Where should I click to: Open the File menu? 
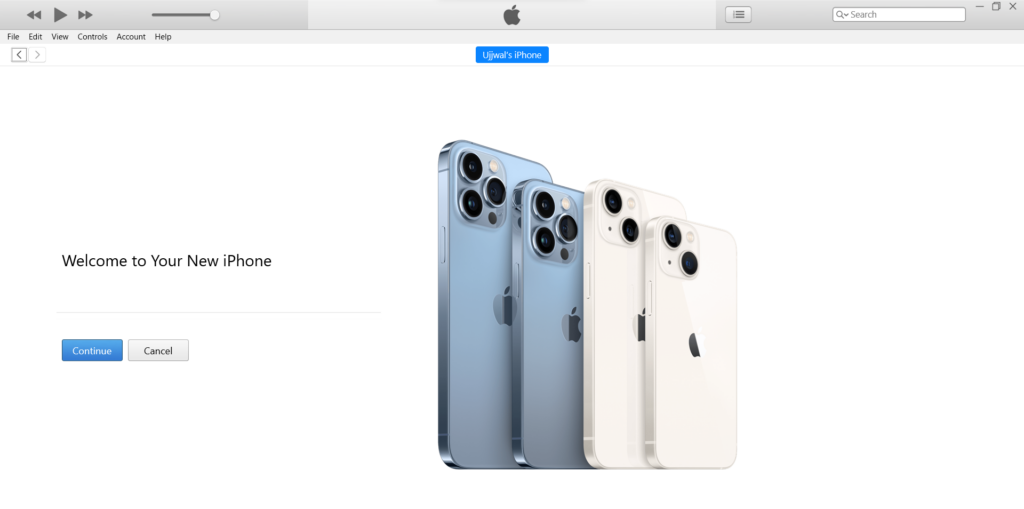coord(13,37)
